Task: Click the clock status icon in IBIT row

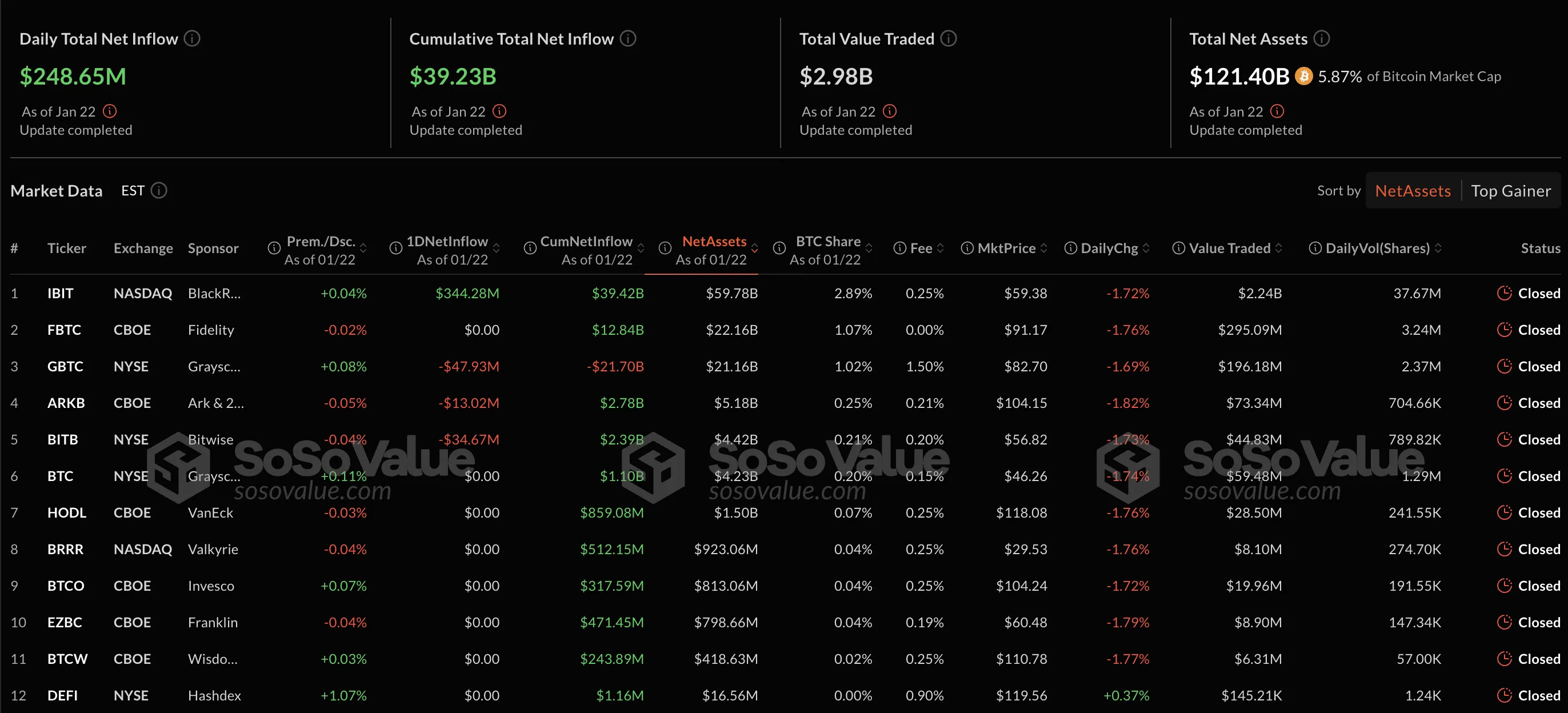Action: [x=1504, y=293]
